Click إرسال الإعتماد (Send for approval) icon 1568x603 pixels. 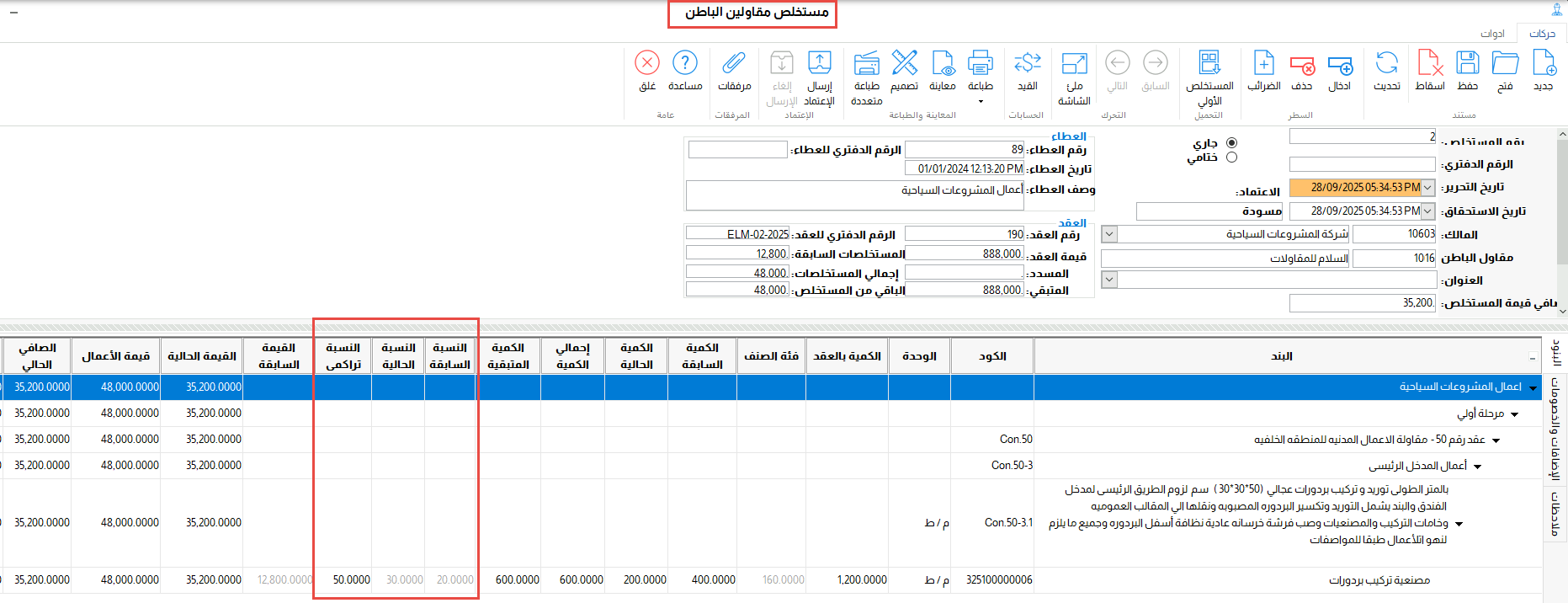(819, 64)
